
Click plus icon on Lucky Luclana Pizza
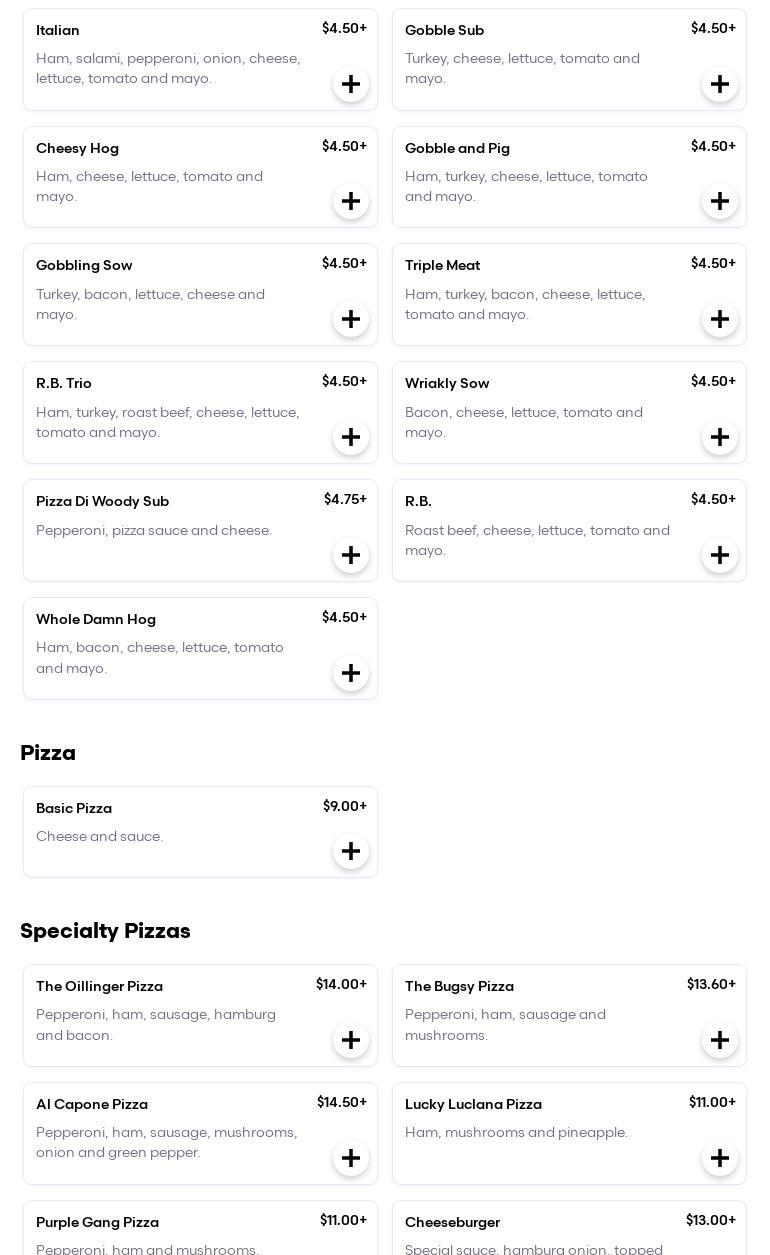(x=720, y=1158)
